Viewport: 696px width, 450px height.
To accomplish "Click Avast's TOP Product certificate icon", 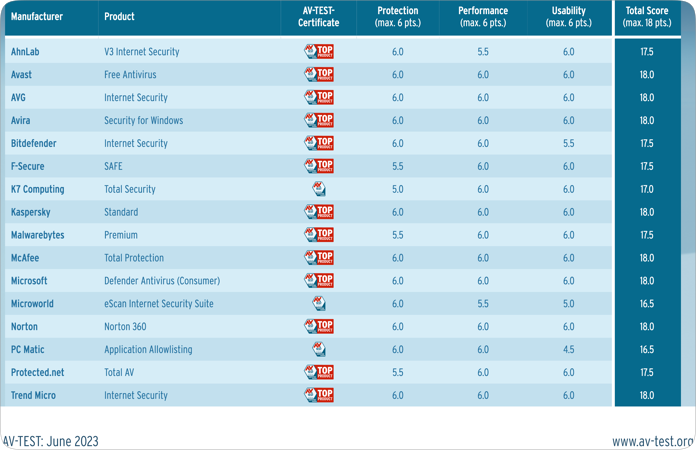I will coord(319,74).
